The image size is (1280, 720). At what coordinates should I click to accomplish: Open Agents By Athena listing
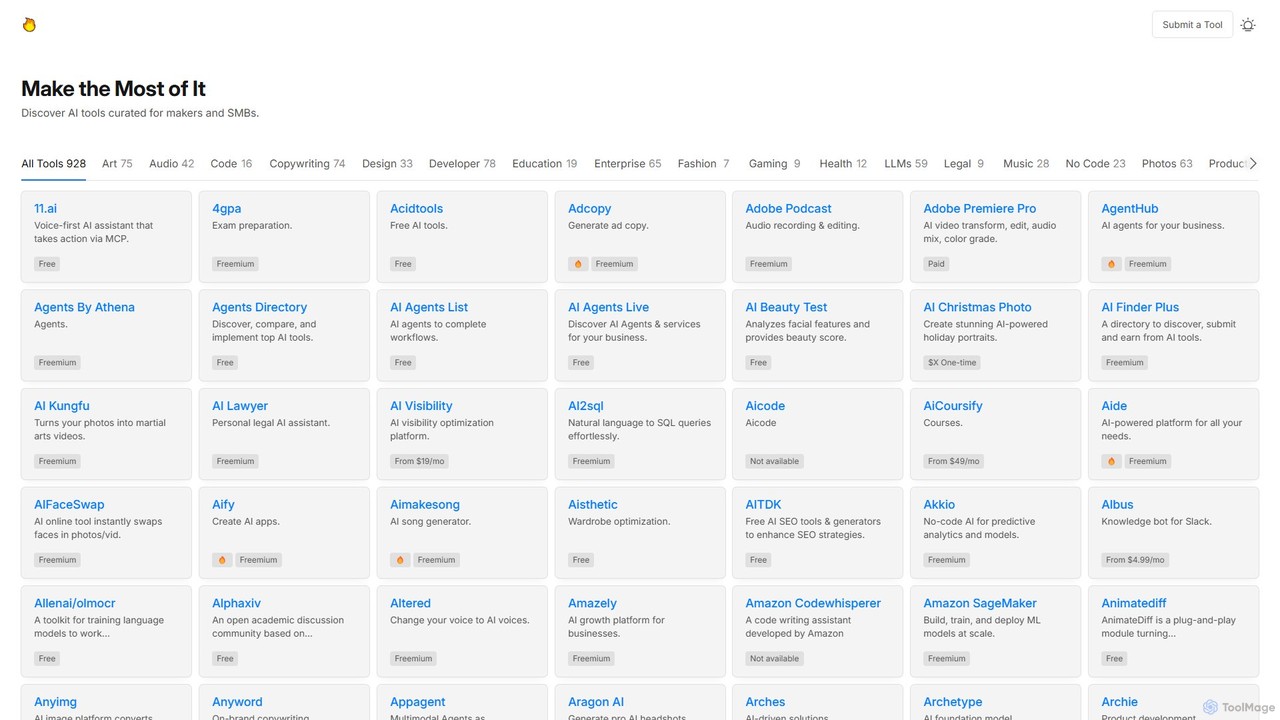click(84, 308)
